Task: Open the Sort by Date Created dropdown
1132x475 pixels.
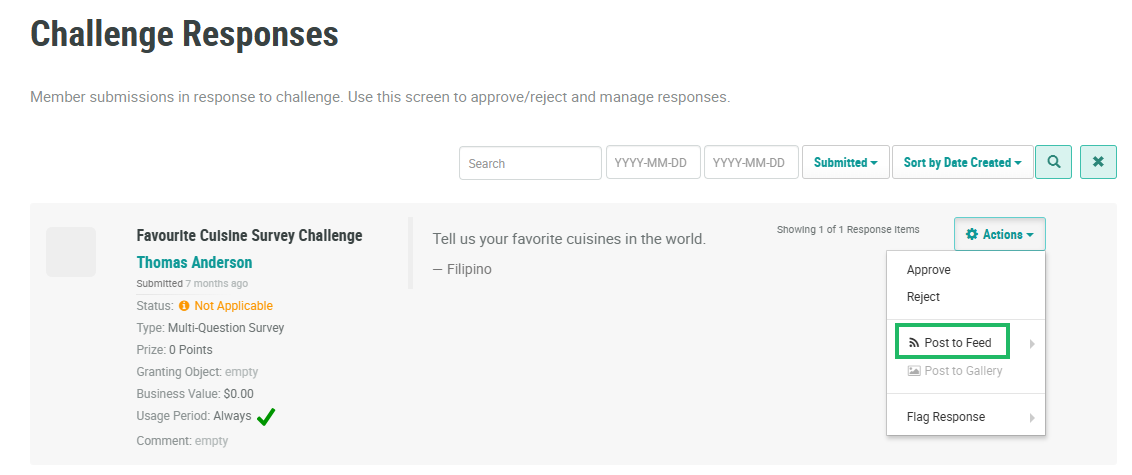Action: (962, 163)
